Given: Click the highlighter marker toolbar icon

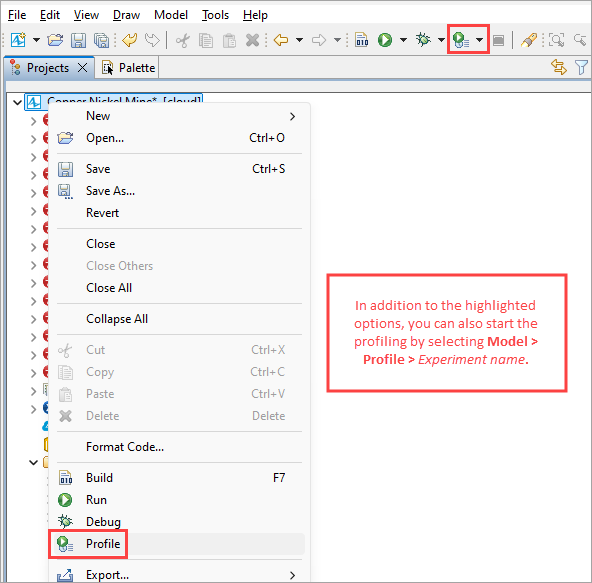Looking at the screenshot, I should [x=528, y=40].
